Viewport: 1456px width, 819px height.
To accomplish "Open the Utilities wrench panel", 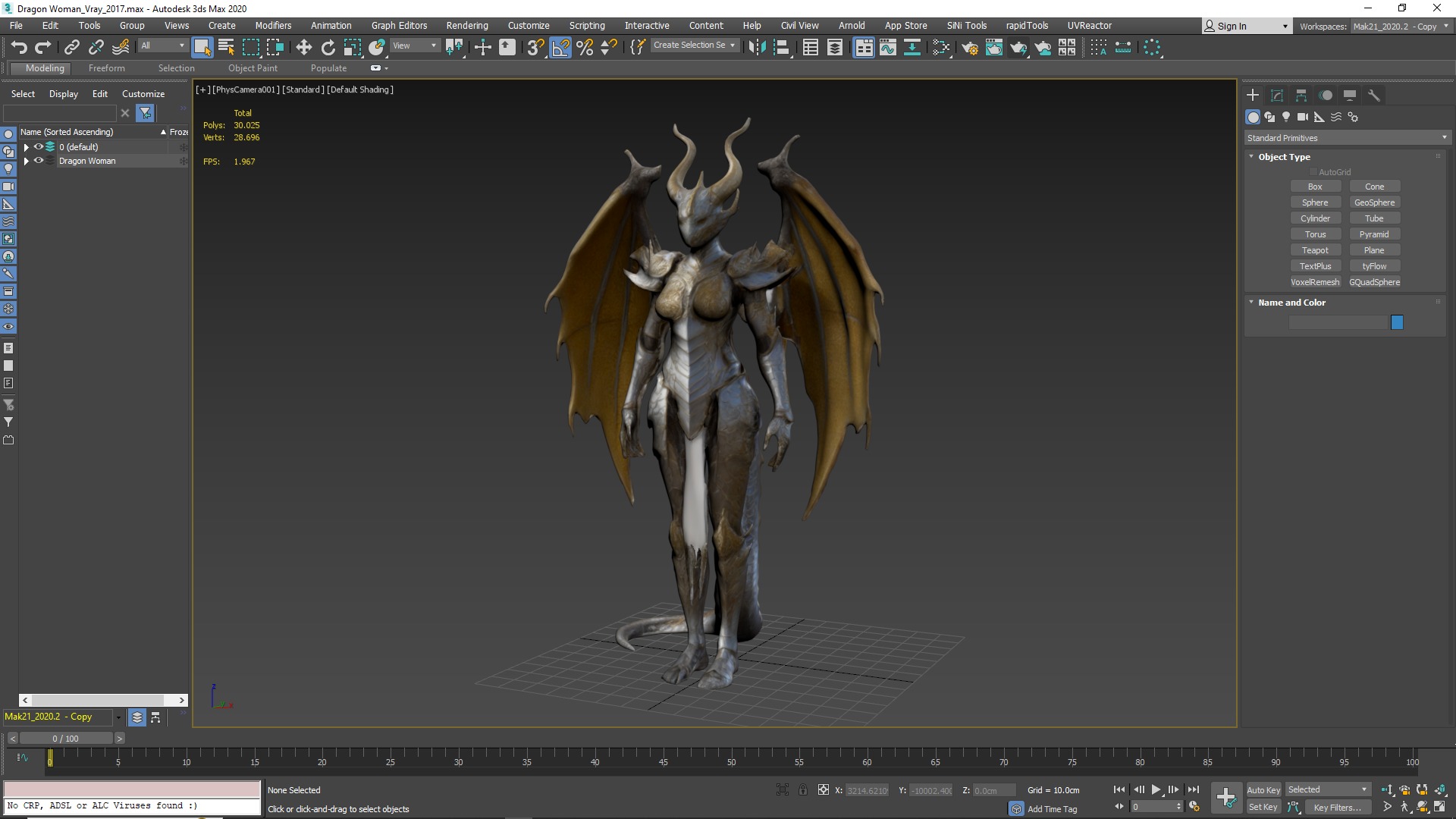I will point(1374,95).
